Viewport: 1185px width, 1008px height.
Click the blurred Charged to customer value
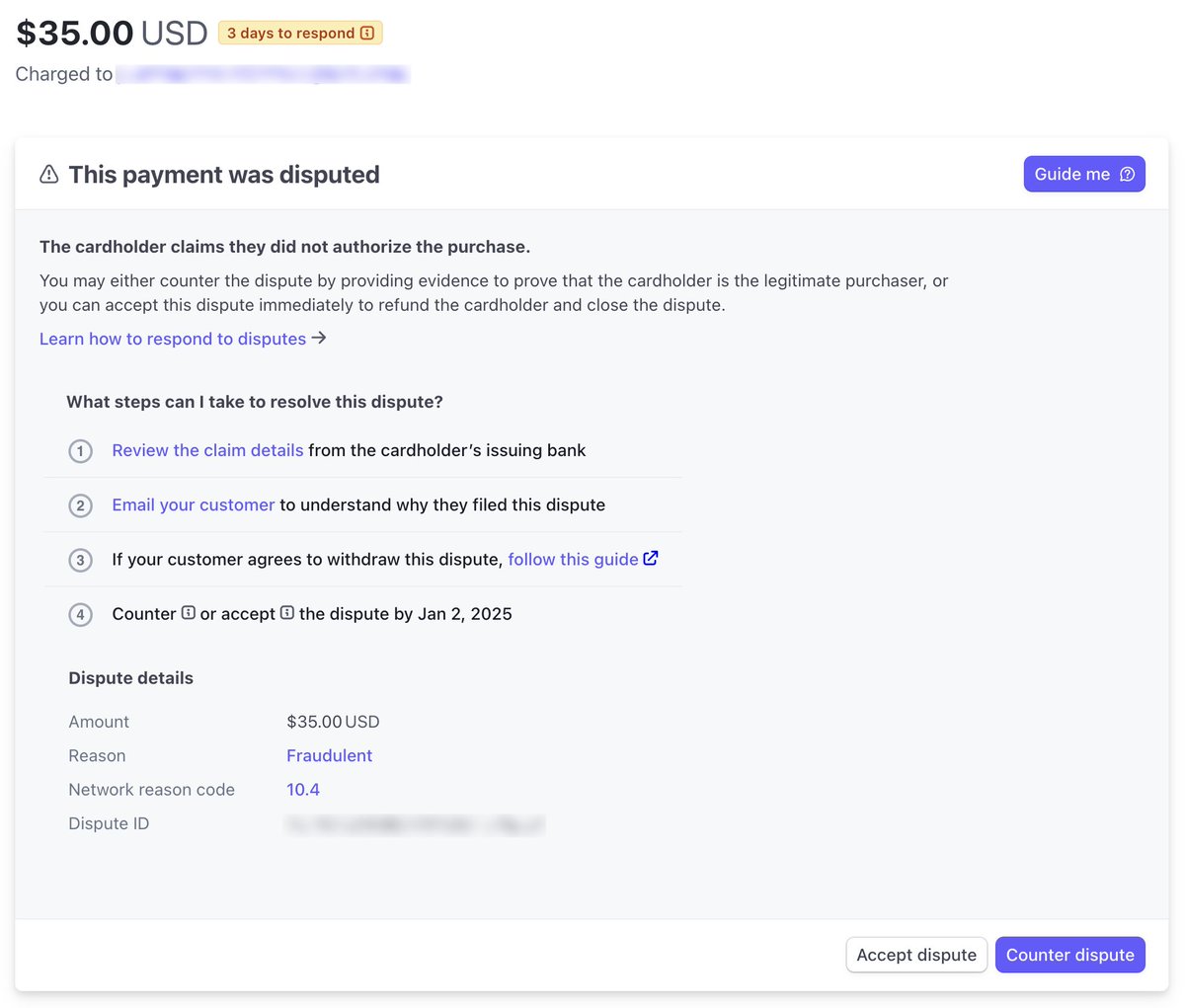tap(263, 74)
